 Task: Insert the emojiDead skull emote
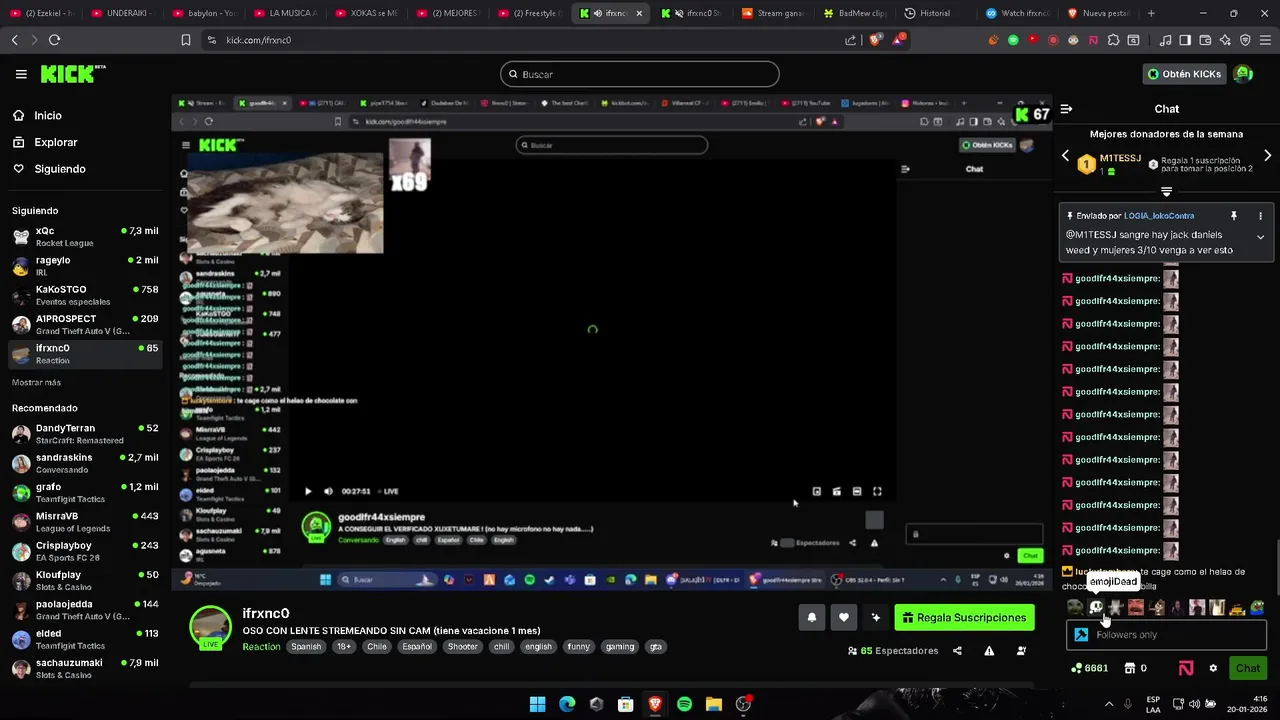pyautogui.click(x=1096, y=607)
